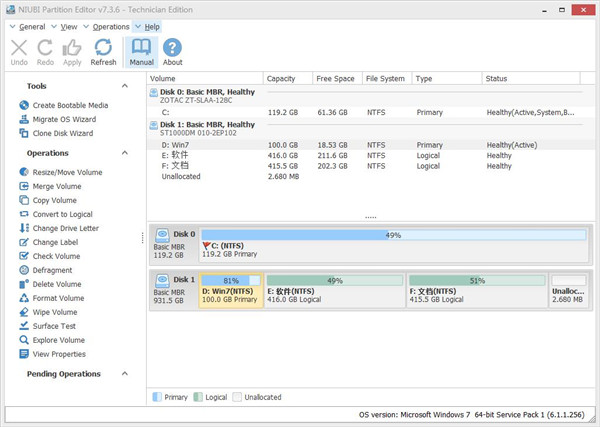Sort by the File System column header

pyautogui.click(x=387, y=78)
